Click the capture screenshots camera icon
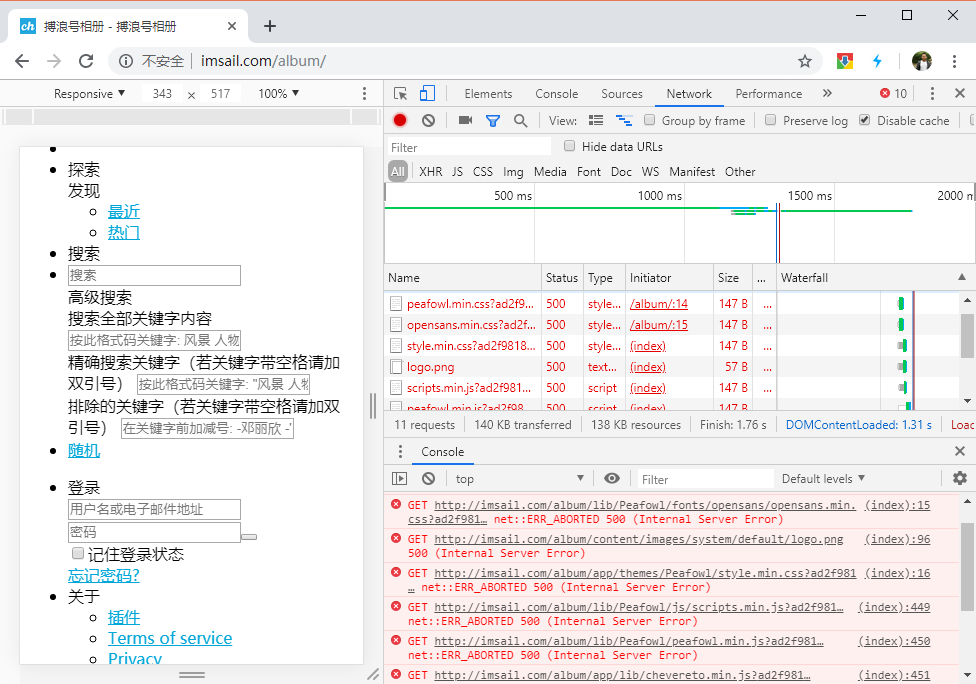 [465, 120]
